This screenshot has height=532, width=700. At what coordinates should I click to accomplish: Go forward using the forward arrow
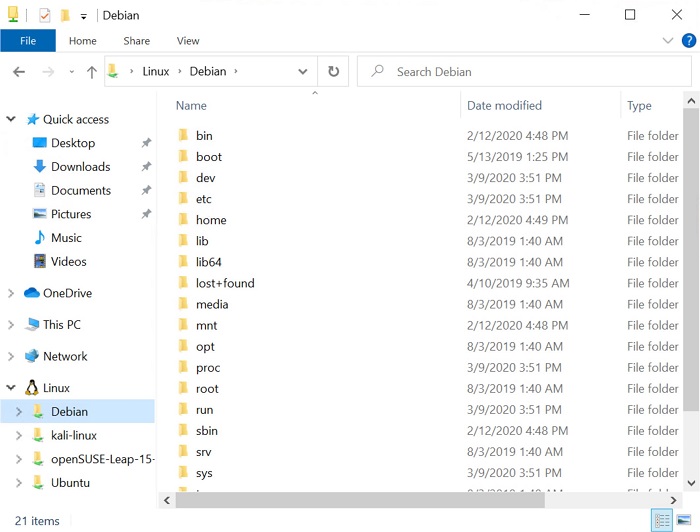[x=48, y=71]
